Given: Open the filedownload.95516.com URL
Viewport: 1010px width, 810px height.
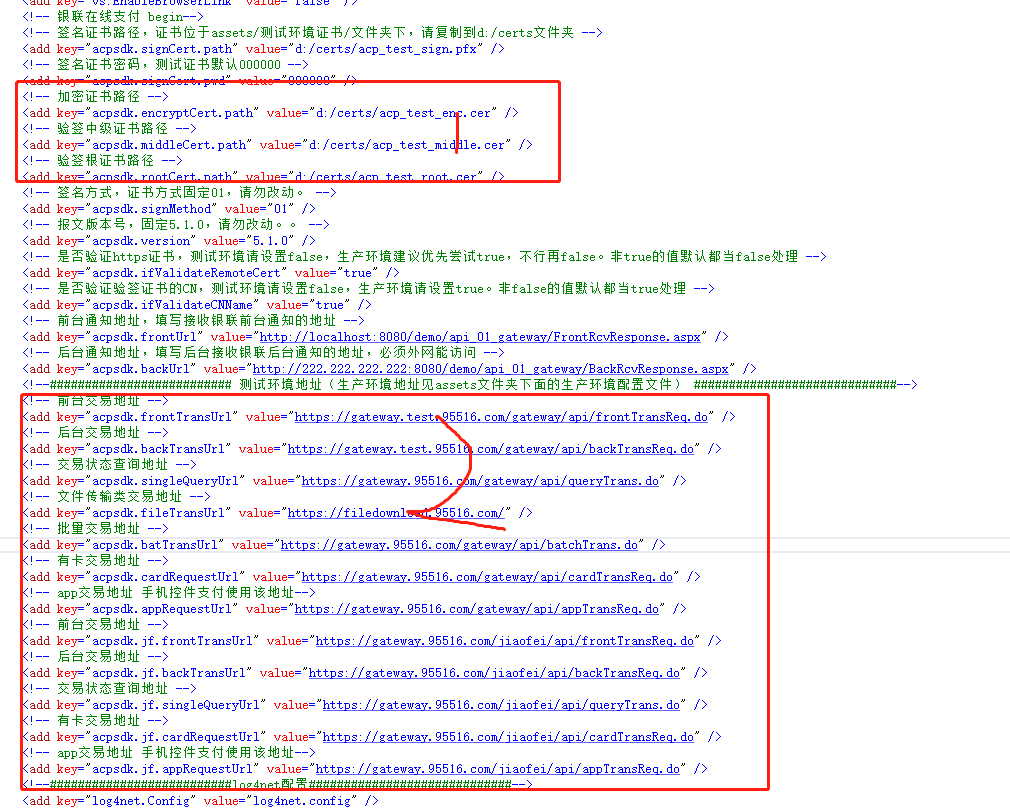Looking at the screenshot, I should pos(395,513).
